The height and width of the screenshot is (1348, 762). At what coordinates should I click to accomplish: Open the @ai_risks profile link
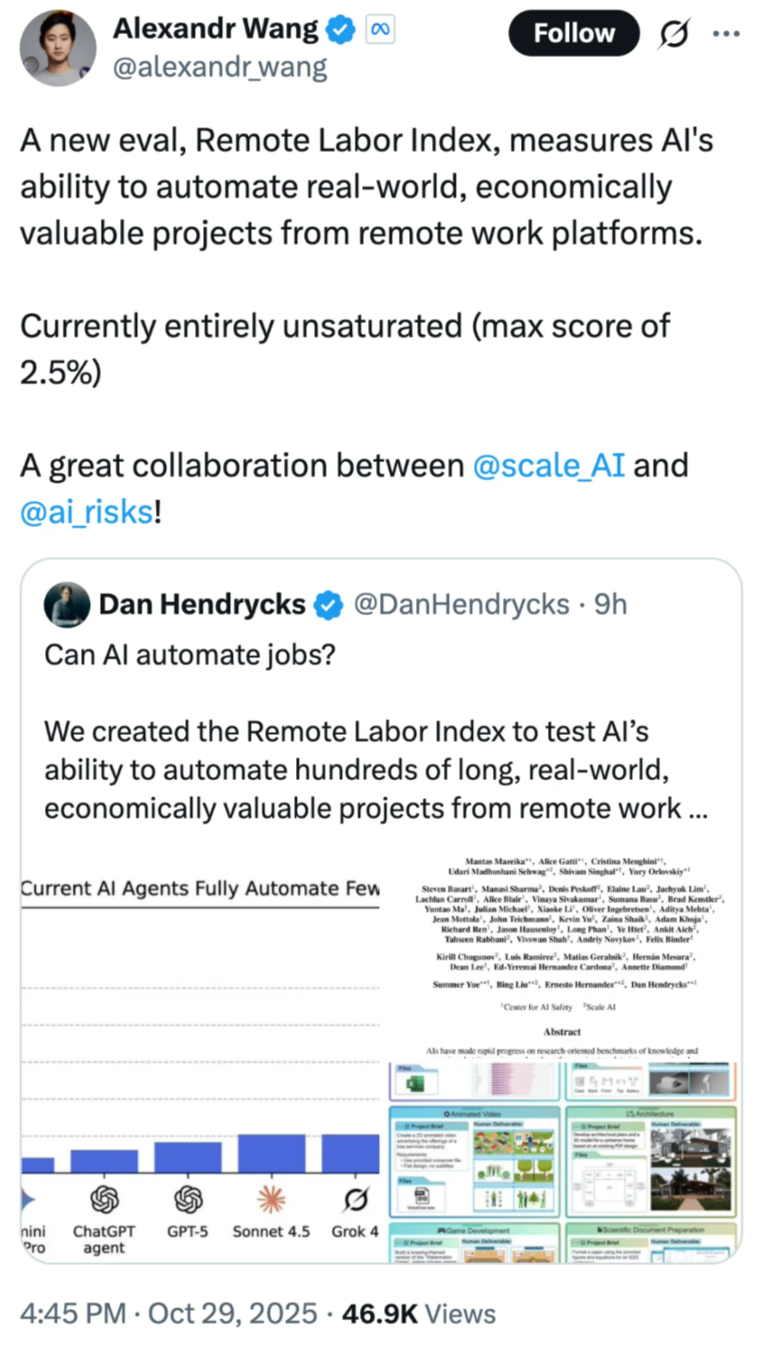click(x=85, y=510)
